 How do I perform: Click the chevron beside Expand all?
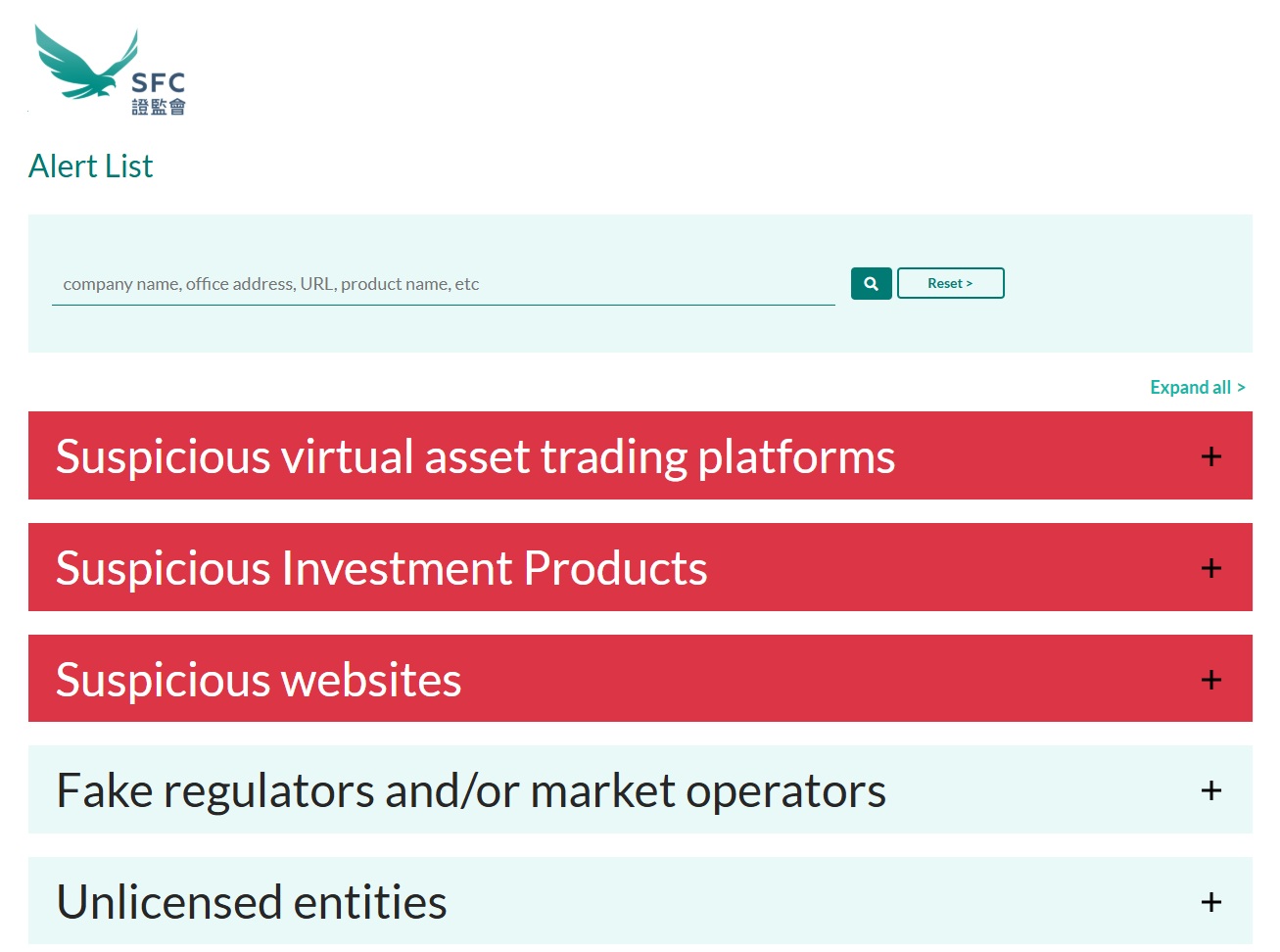tap(1241, 388)
